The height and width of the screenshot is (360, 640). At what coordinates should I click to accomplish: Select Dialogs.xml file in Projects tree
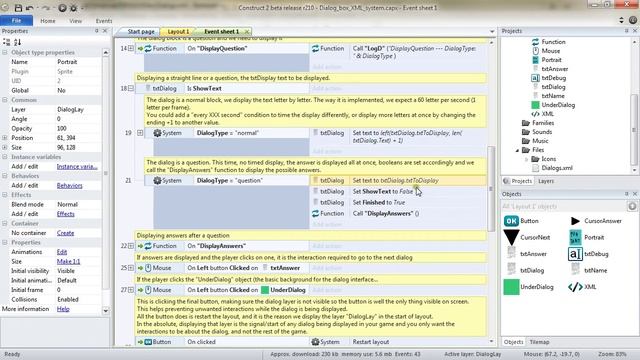click(557, 168)
